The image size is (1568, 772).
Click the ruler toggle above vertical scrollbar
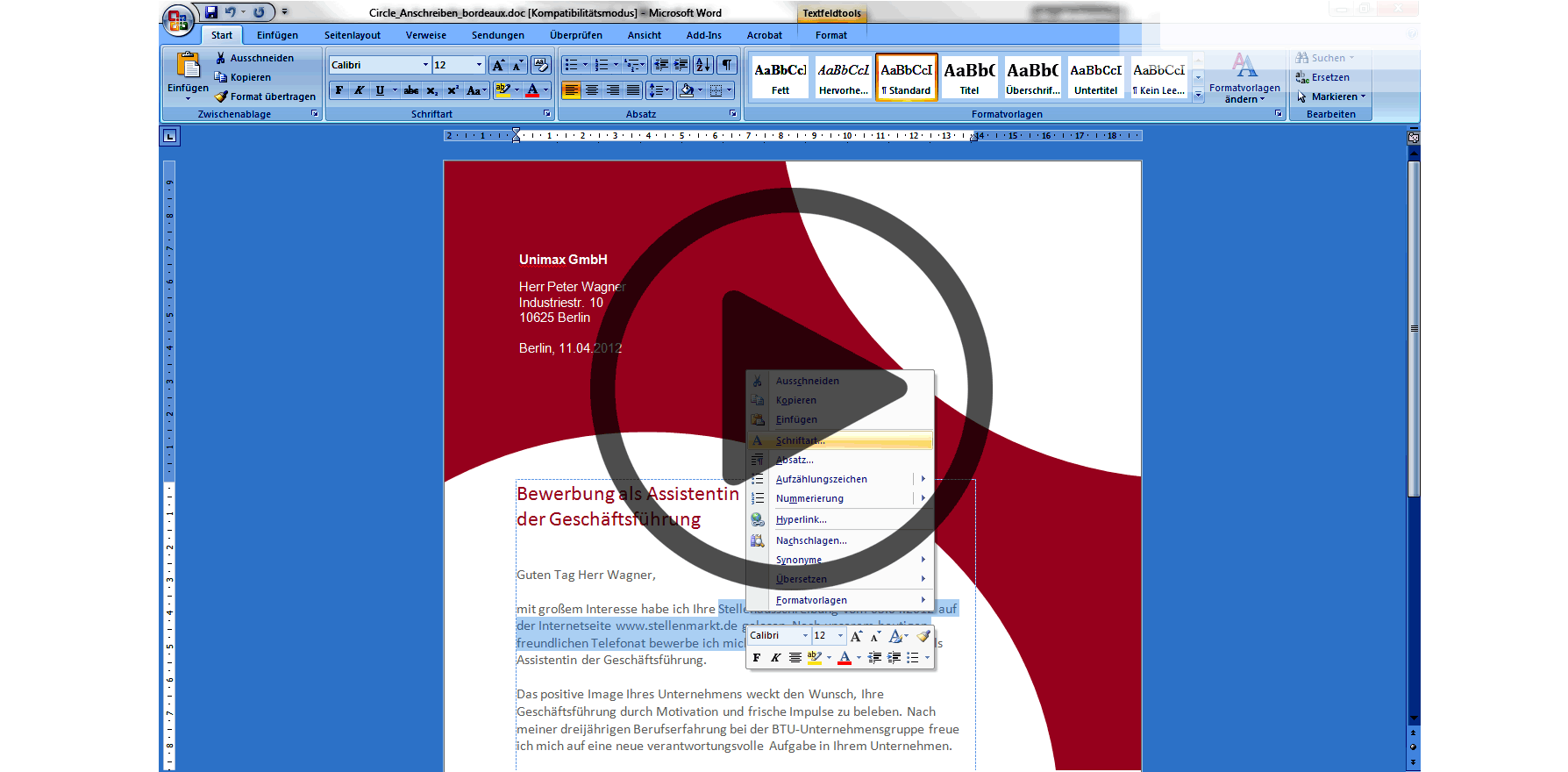[1413, 137]
